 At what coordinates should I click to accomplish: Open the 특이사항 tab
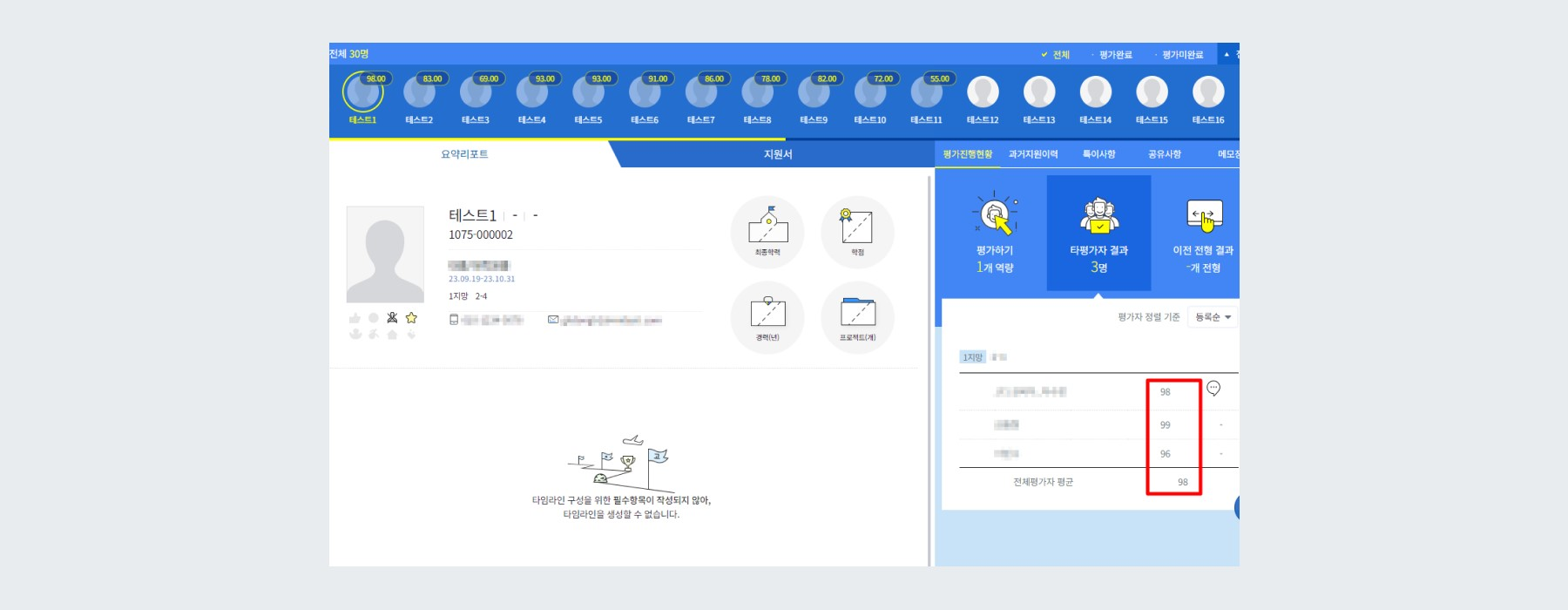click(x=1098, y=154)
